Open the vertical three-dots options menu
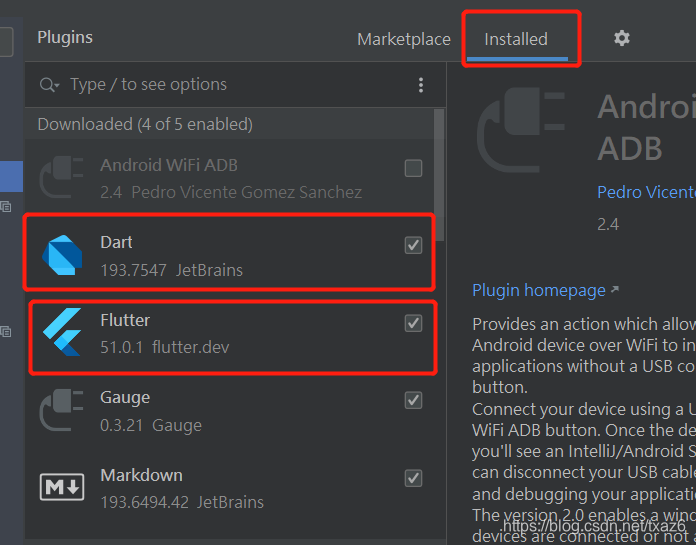This screenshot has width=696, height=545. pyautogui.click(x=421, y=85)
